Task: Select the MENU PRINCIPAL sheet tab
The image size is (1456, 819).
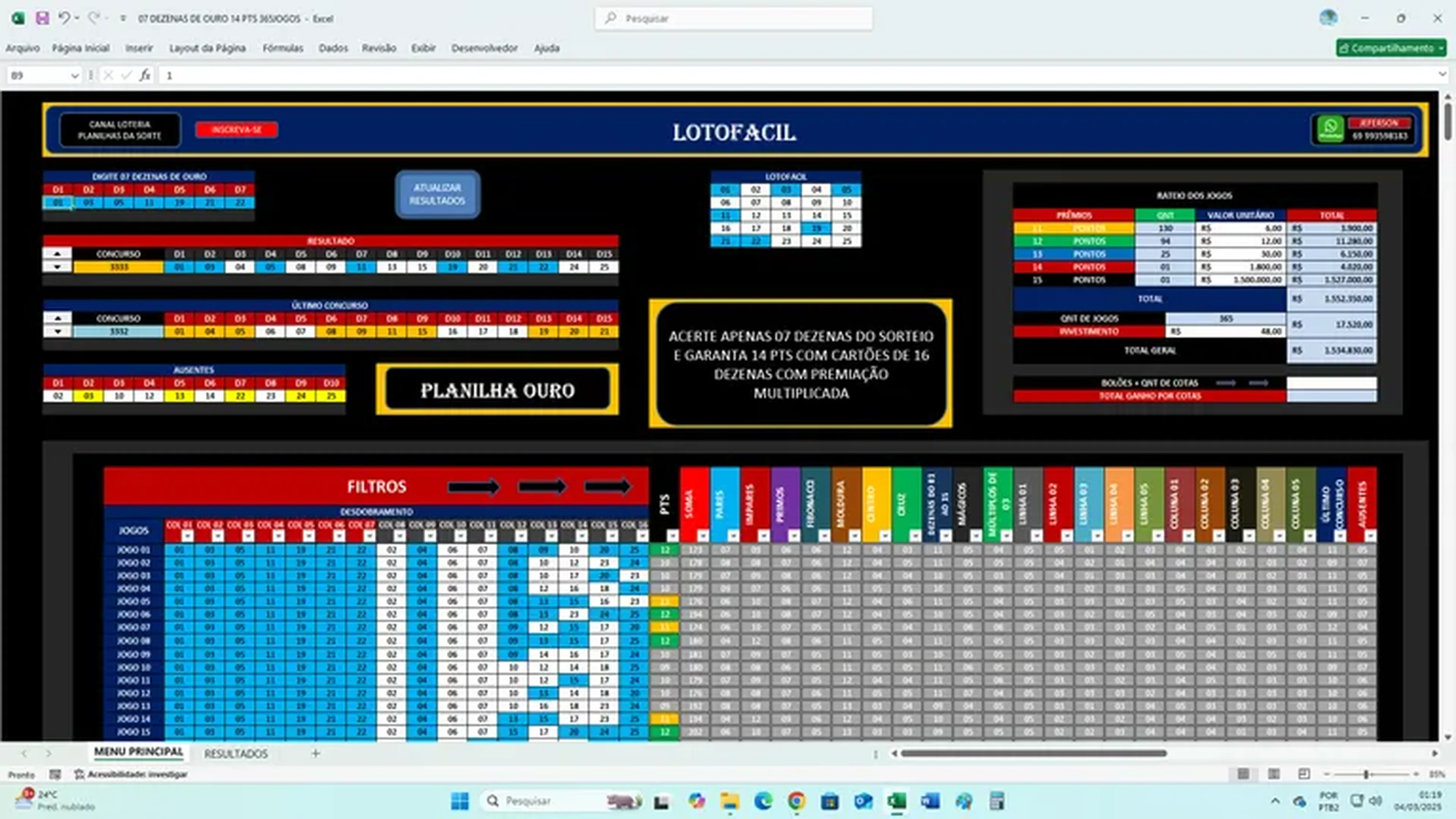Action: tap(138, 752)
